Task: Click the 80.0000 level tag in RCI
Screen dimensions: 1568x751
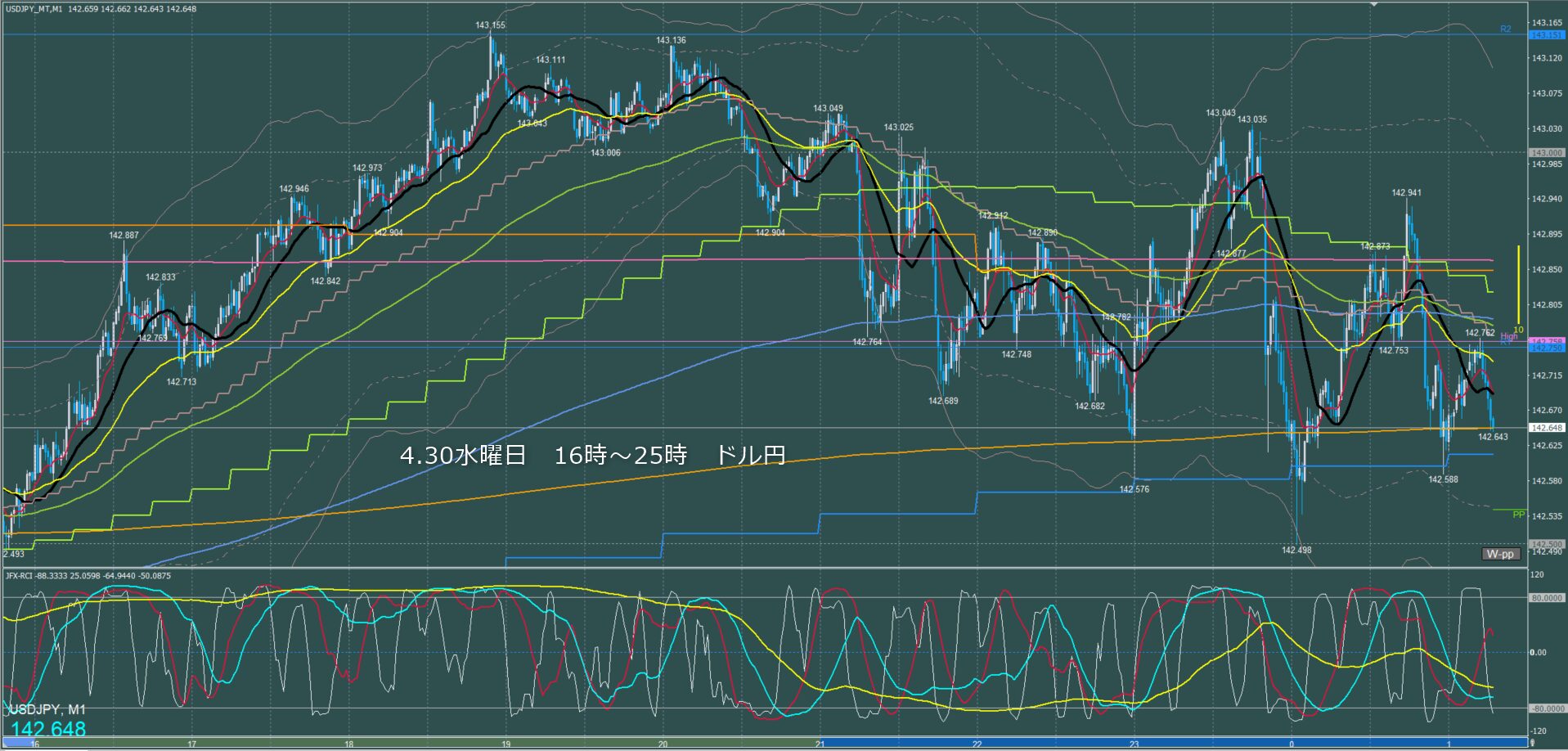Action: click(x=1547, y=598)
